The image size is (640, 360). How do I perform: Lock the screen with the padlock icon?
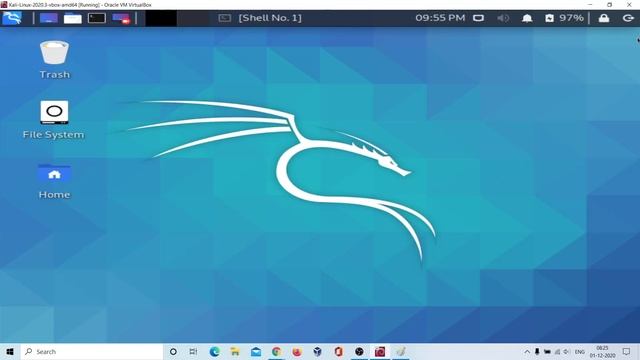(604, 18)
